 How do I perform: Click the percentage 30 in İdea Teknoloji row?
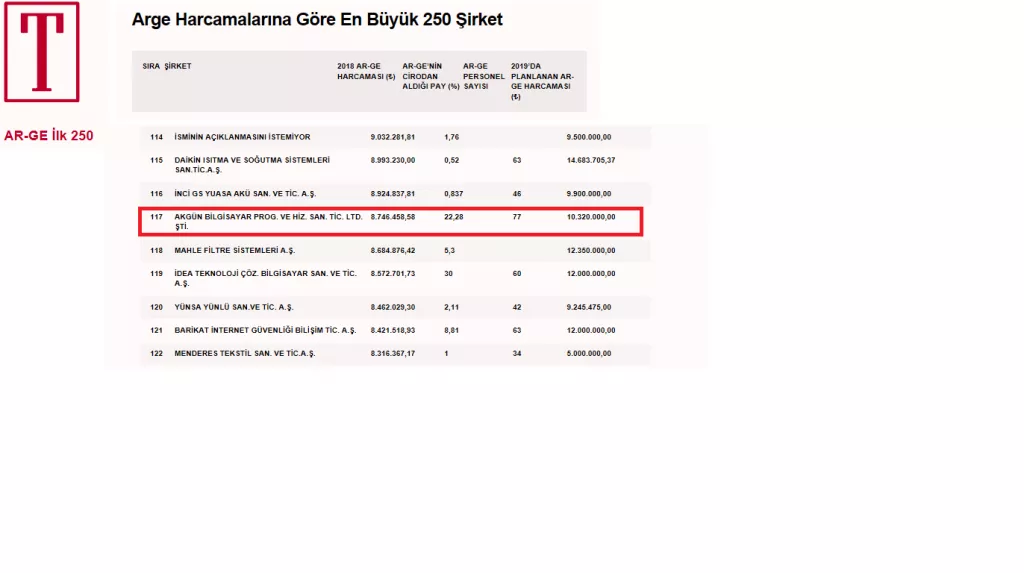click(448, 274)
